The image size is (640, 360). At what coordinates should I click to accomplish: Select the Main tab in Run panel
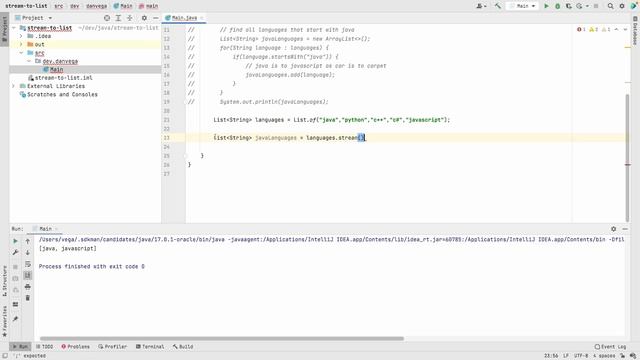(45, 229)
